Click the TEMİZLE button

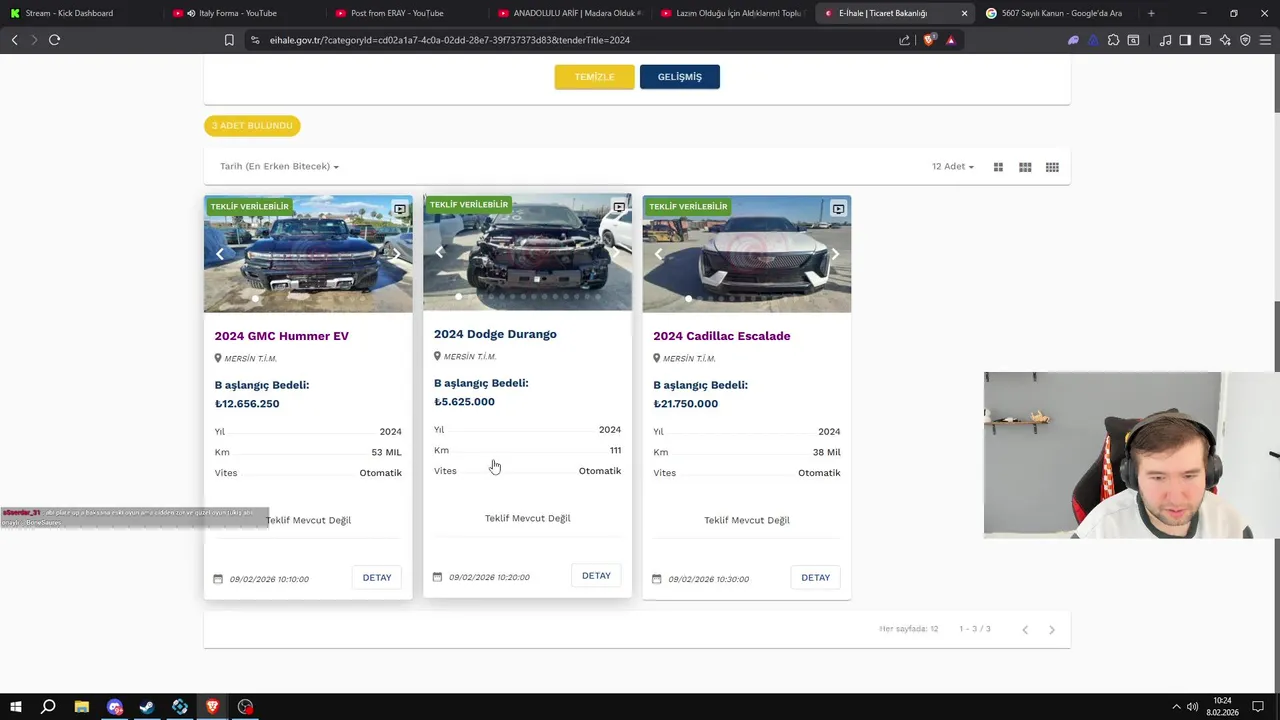594,77
